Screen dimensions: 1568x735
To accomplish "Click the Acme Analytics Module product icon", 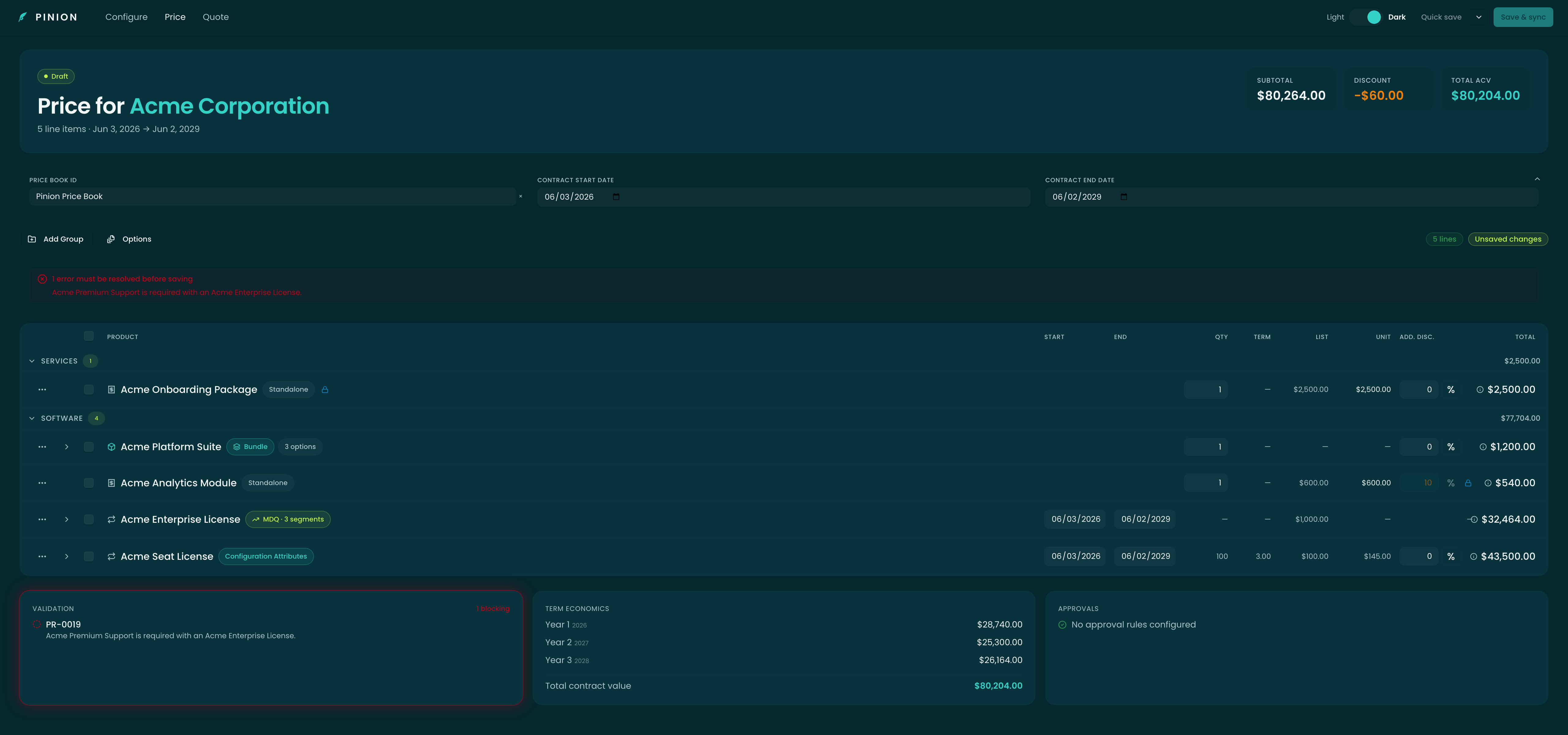I will pos(111,483).
